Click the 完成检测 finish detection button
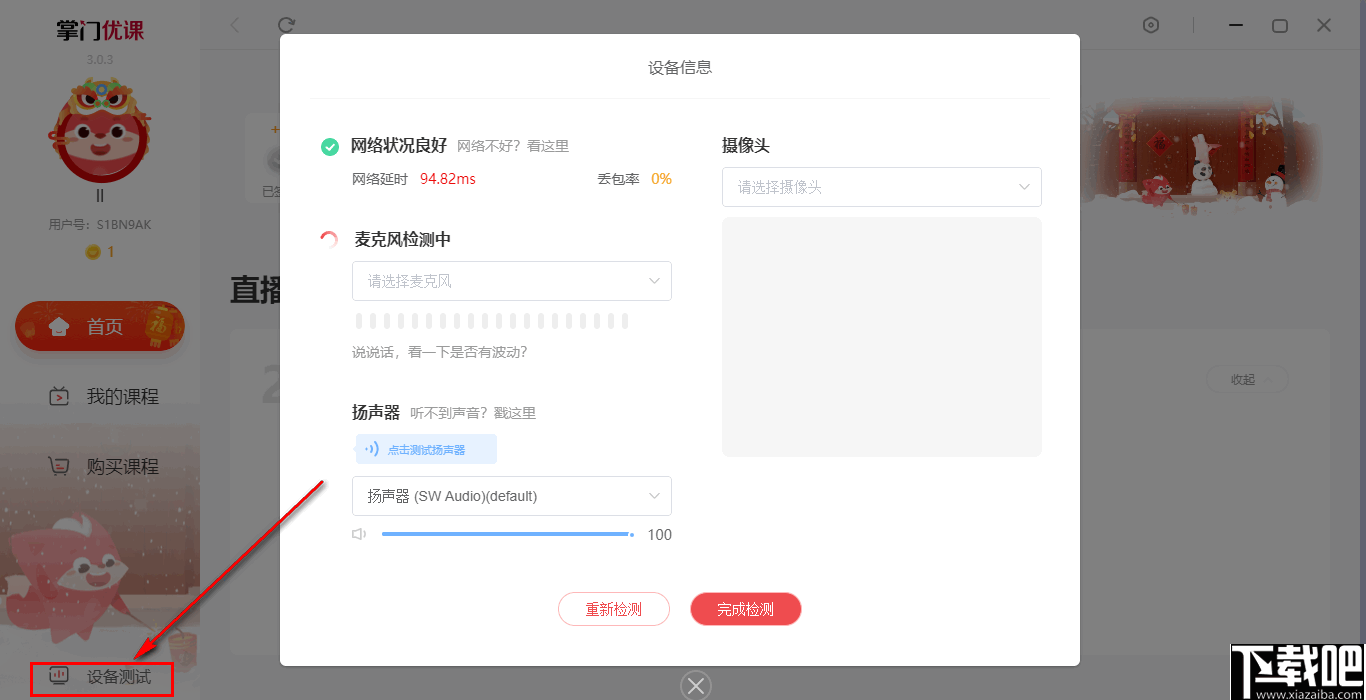This screenshot has height=700, width=1366. point(745,609)
